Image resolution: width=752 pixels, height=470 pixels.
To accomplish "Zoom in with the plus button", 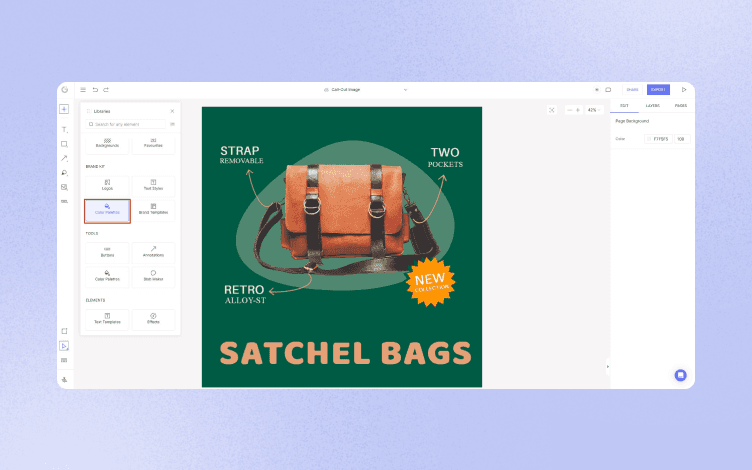I will (x=577, y=110).
